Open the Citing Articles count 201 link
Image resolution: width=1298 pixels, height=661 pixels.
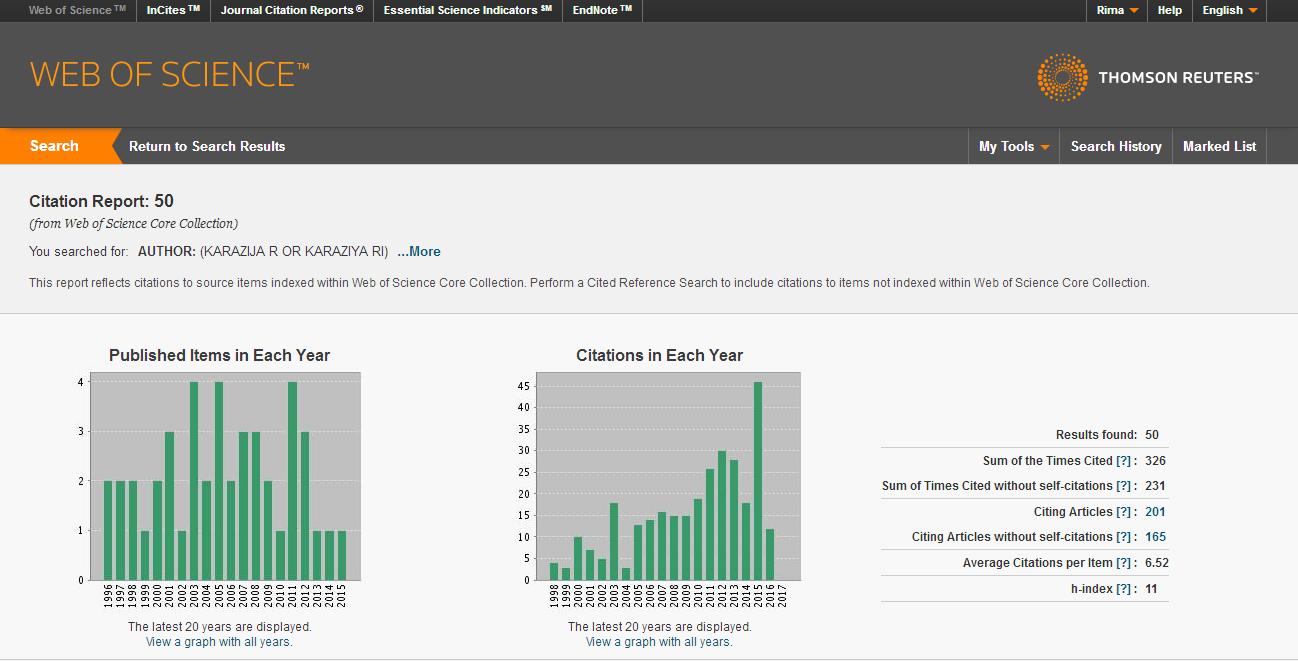[1155, 512]
